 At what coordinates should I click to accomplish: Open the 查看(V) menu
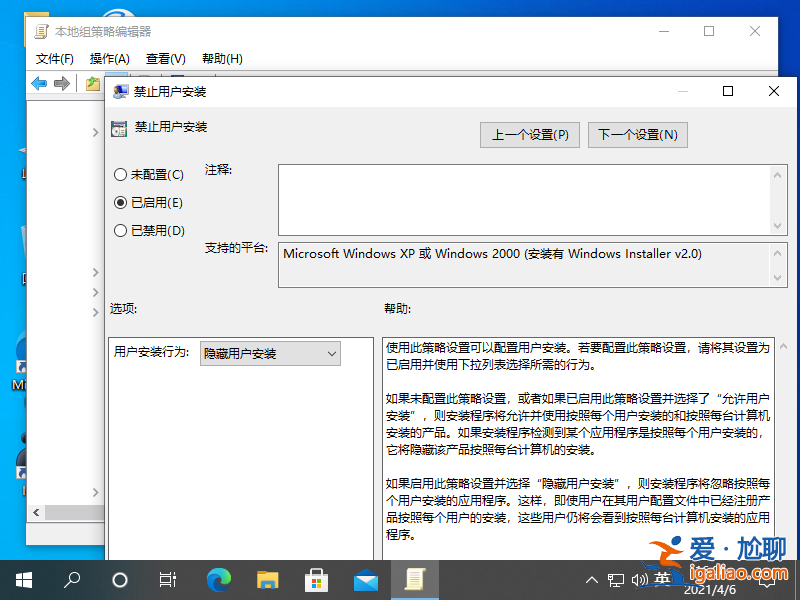(166, 59)
